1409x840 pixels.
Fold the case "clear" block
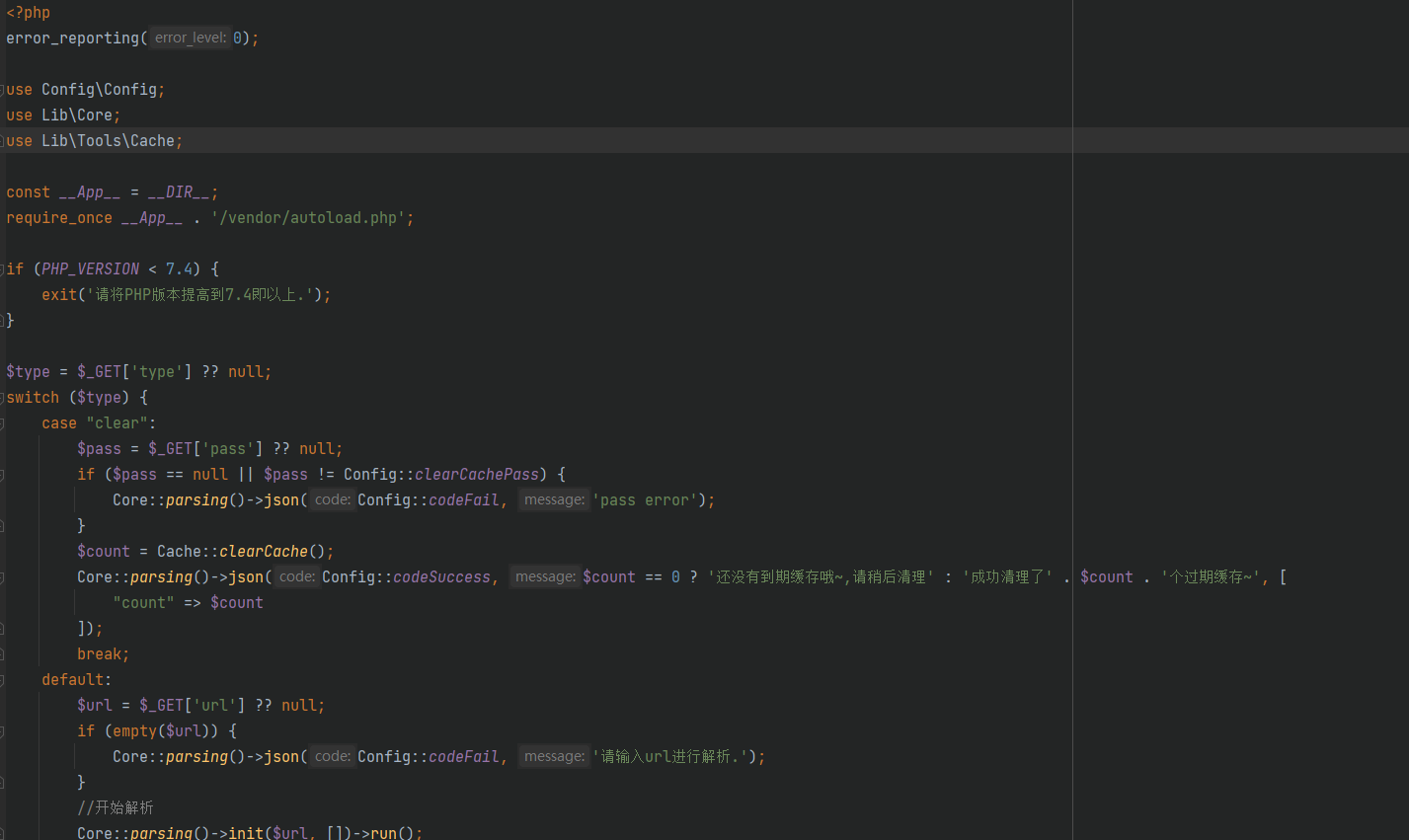pos(2,423)
